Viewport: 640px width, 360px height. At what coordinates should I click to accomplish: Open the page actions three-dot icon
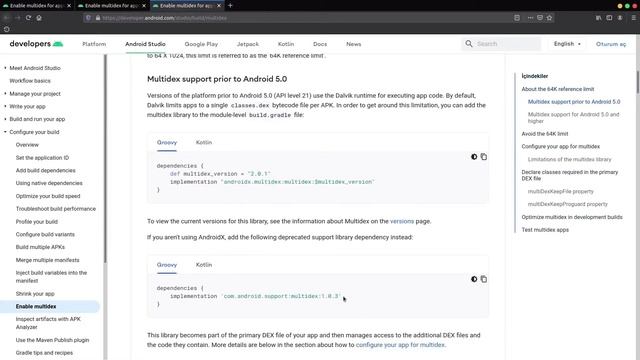[x=530, y=18]
